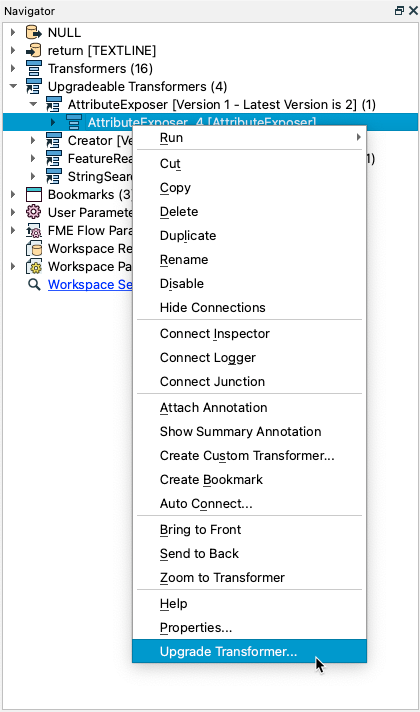
Task: Choose Create Custom Transformer... option
Action: 249,455
